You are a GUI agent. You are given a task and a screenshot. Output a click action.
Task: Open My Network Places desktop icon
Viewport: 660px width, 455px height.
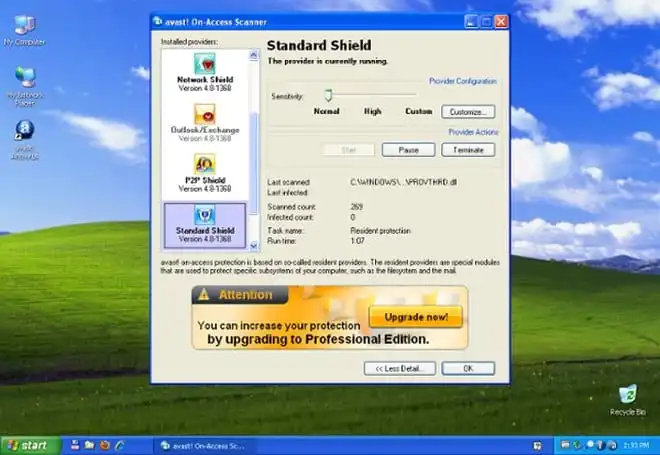click(22, 80)
